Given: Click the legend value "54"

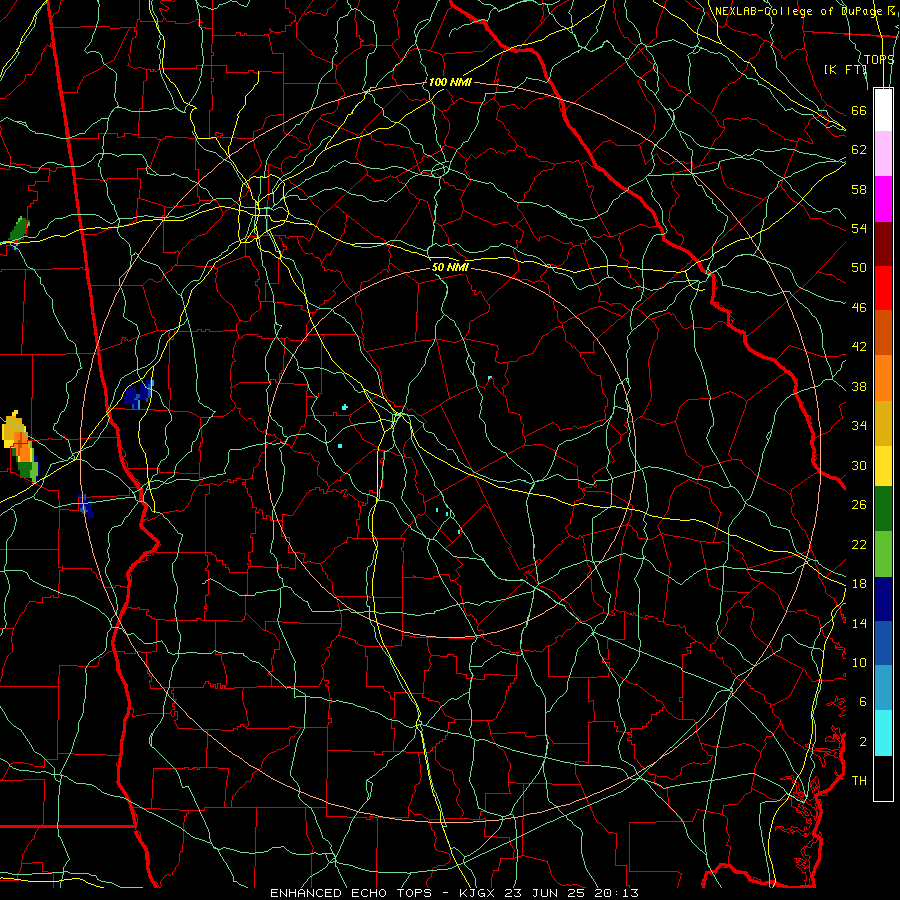Looking at the screenshot, I should [859, 228].
